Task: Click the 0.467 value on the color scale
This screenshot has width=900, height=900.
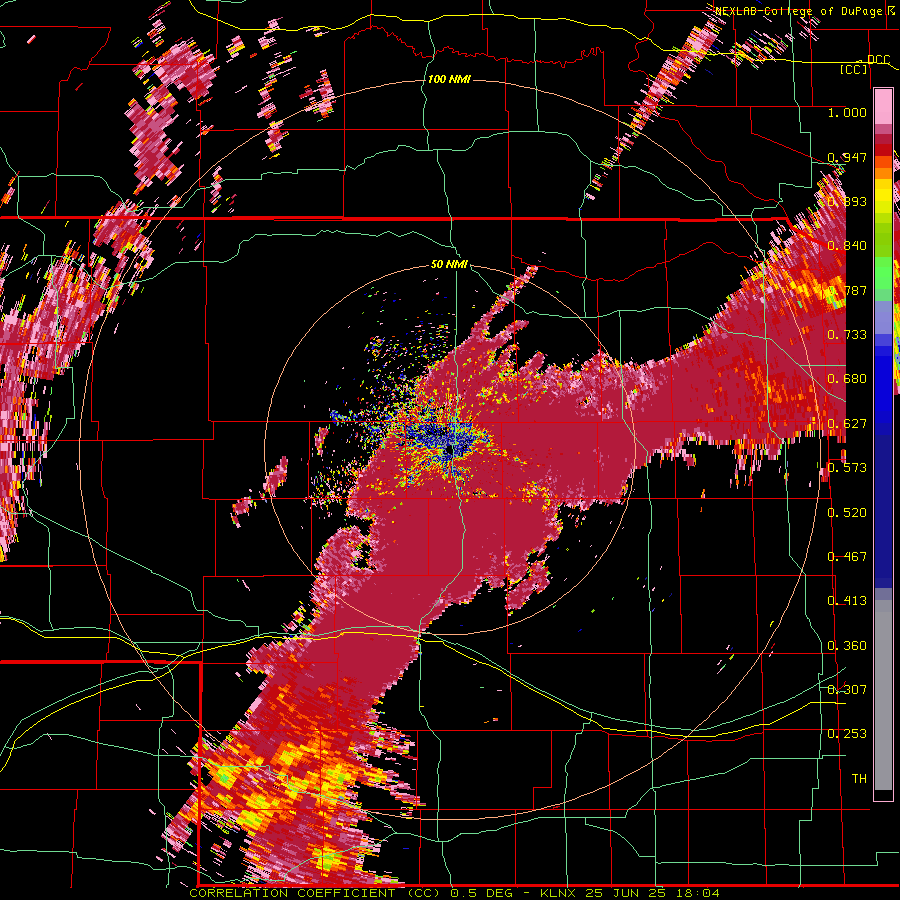Action: coord(847,557)
